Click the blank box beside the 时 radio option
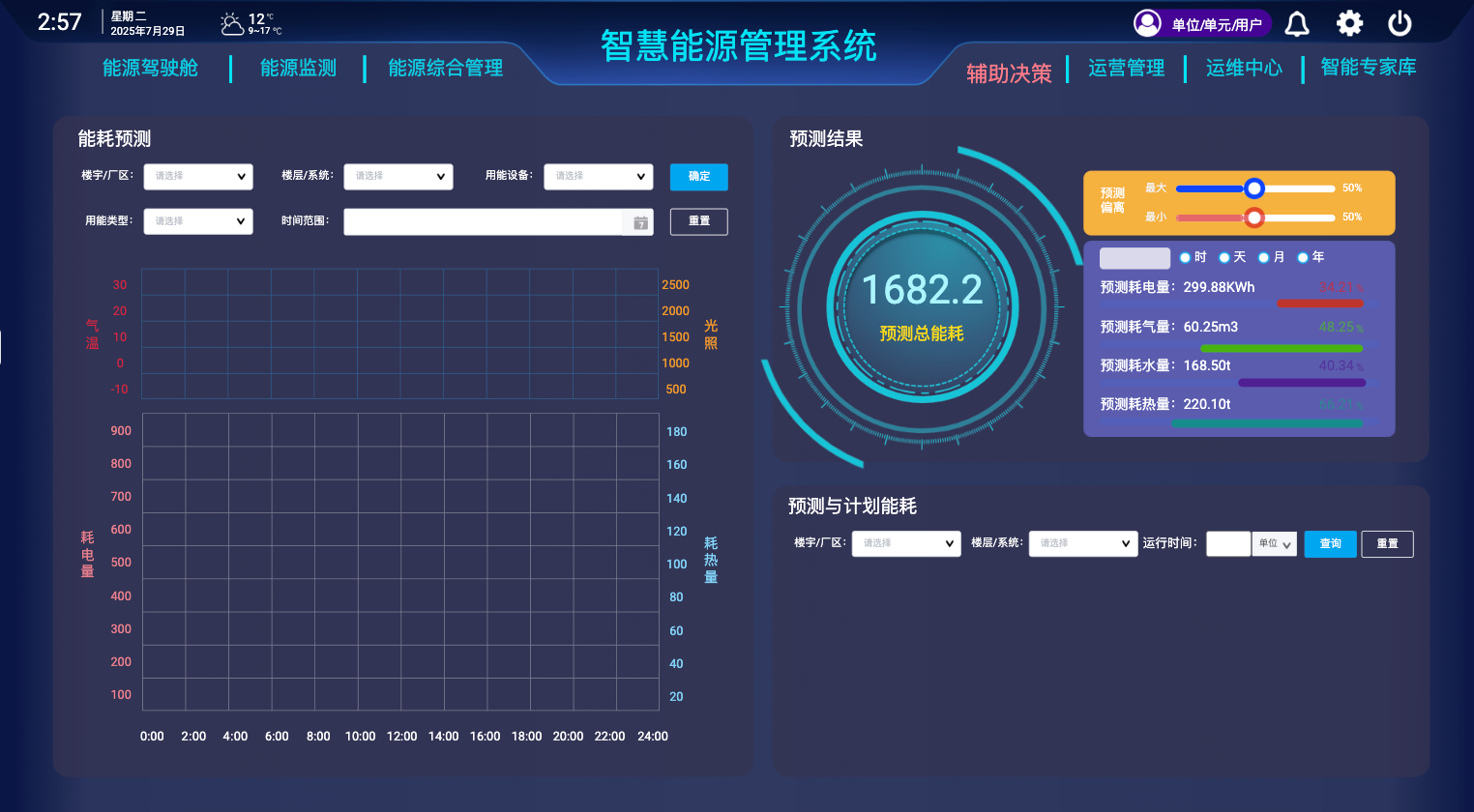The width and height of the screenshot is (1474, 812). coord(1135,258)
